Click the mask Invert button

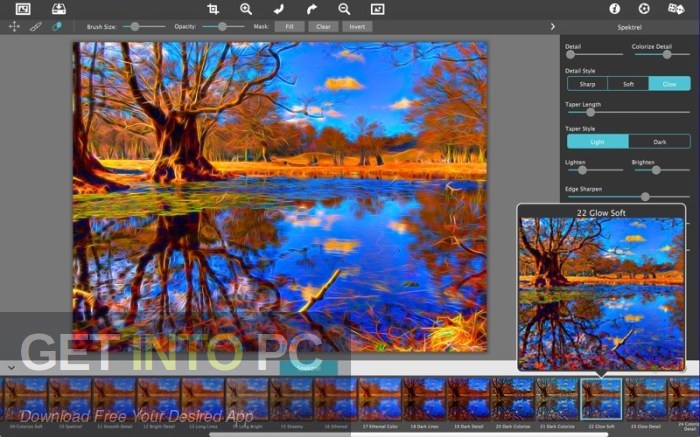[x=357, y=27]
